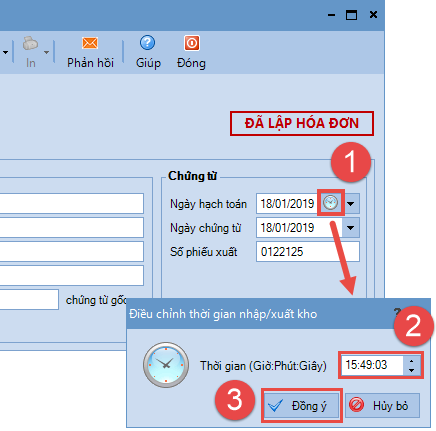The width and height of the screenshot is (436, 431).
Task: Click the question mark in dialog title
Action: [397, 313]
